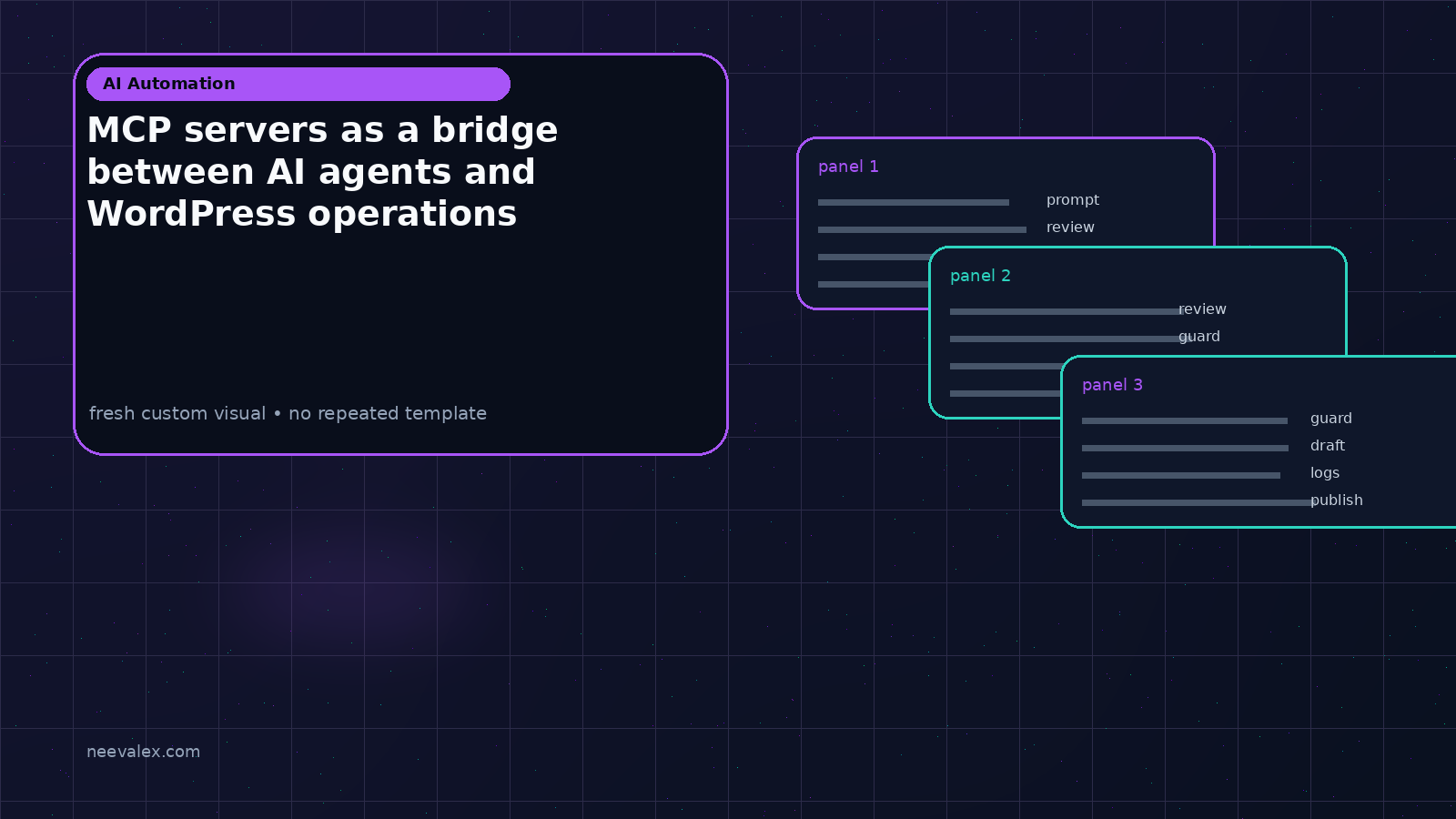Viewport: 1456px width, 819px height.
Task: Click "draft" label in panel 3
Action: (x=1328, y=446)
